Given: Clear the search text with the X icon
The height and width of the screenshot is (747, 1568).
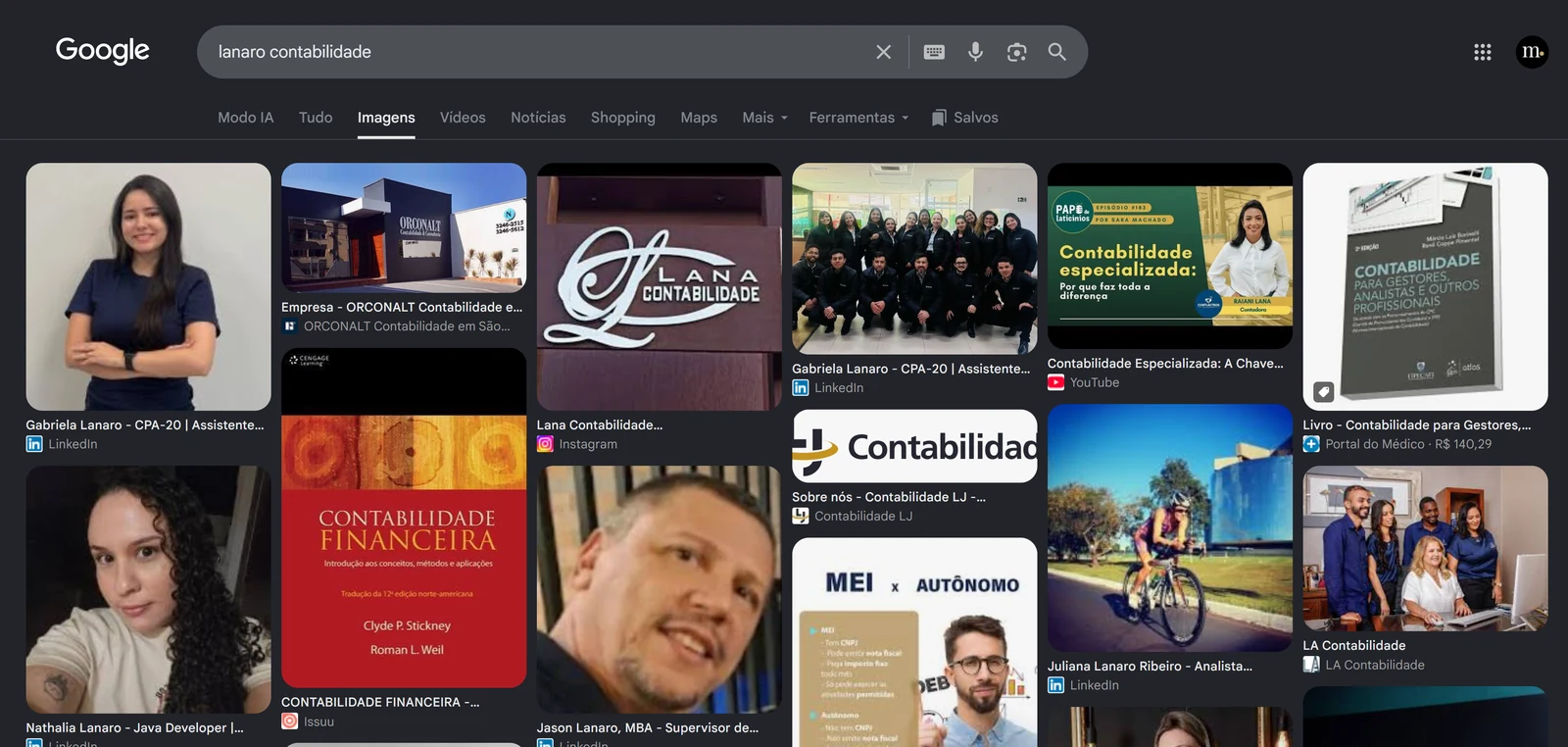Looking at the screenshot, I should pyautogui.click(x=883, y=52).
